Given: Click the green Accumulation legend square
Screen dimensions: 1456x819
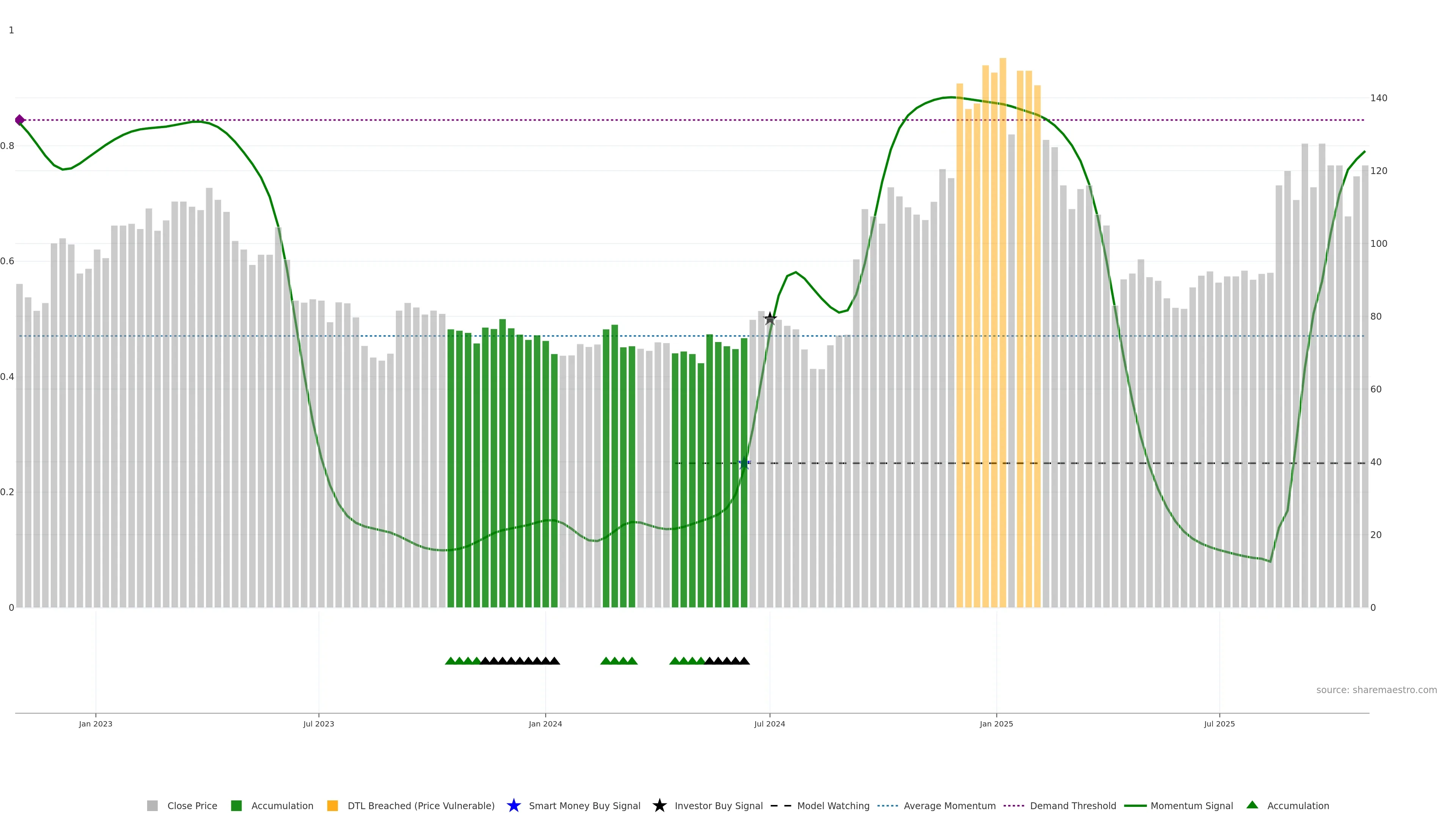Looking at the screenshot, I should [x=236, y=806].
